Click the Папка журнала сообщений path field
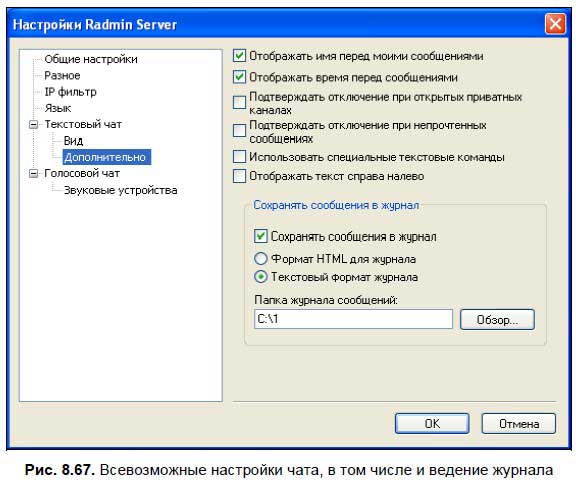Viewport: 576px width, 485px height. (x=353, y=319)
